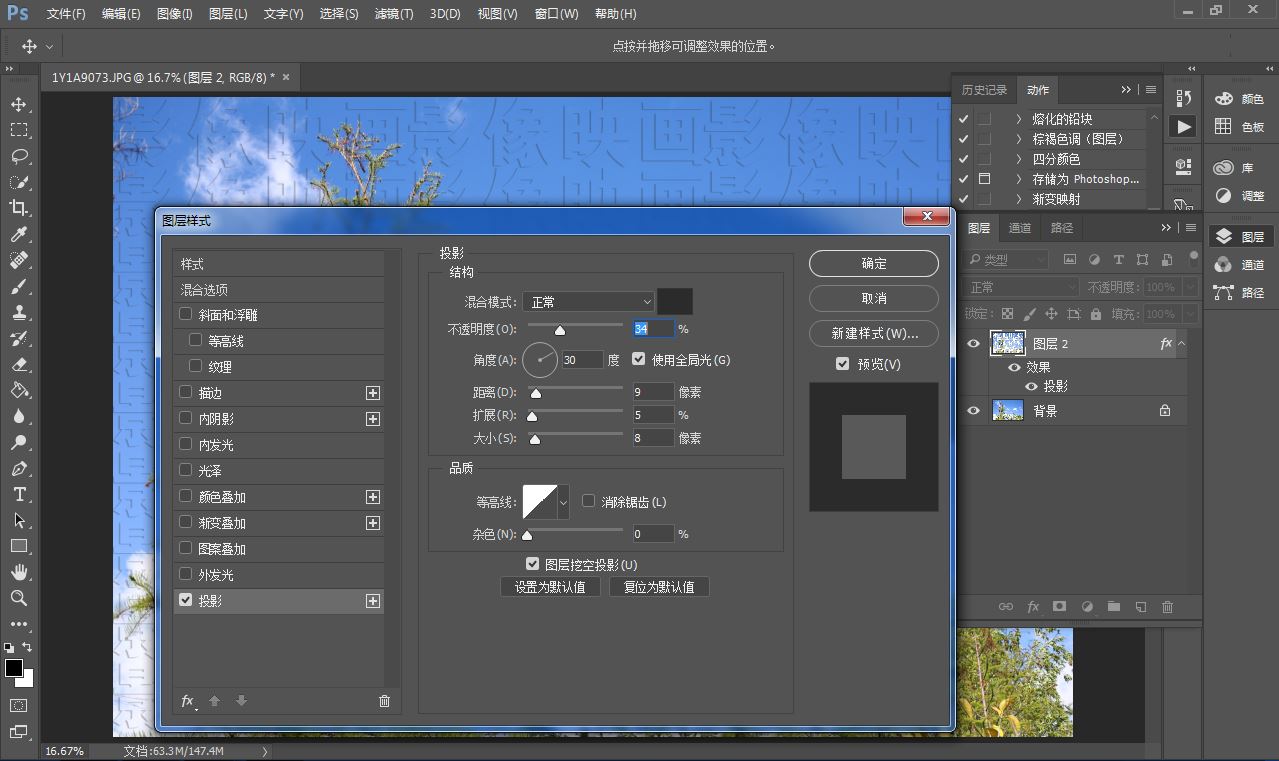This screenshot has width=1279, height=761.
Task: Select the Horizontal Type tool
Action: point(18,494)
